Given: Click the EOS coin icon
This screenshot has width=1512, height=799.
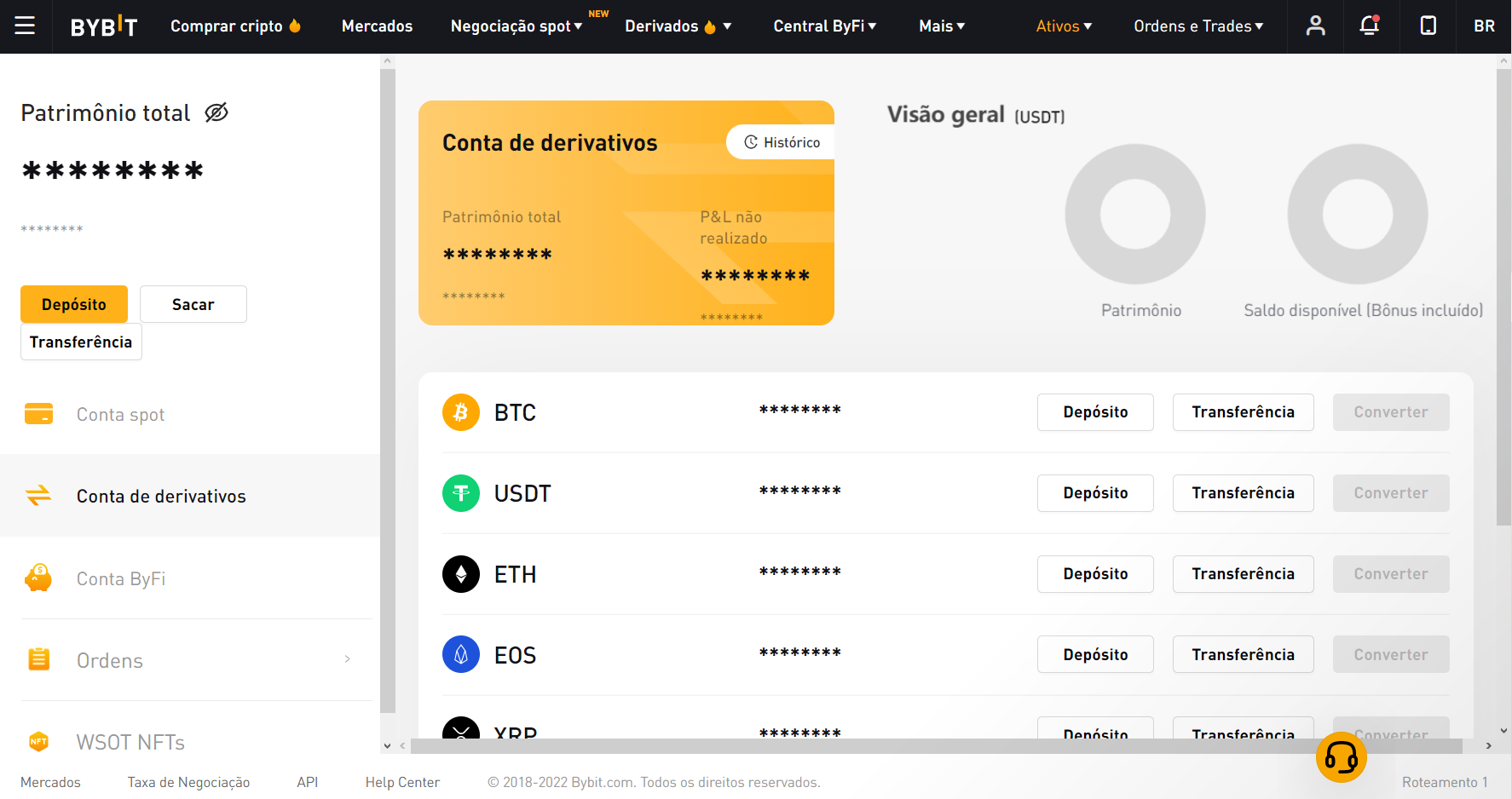Looking at the screenshot, I should click(x=461, y=654).
